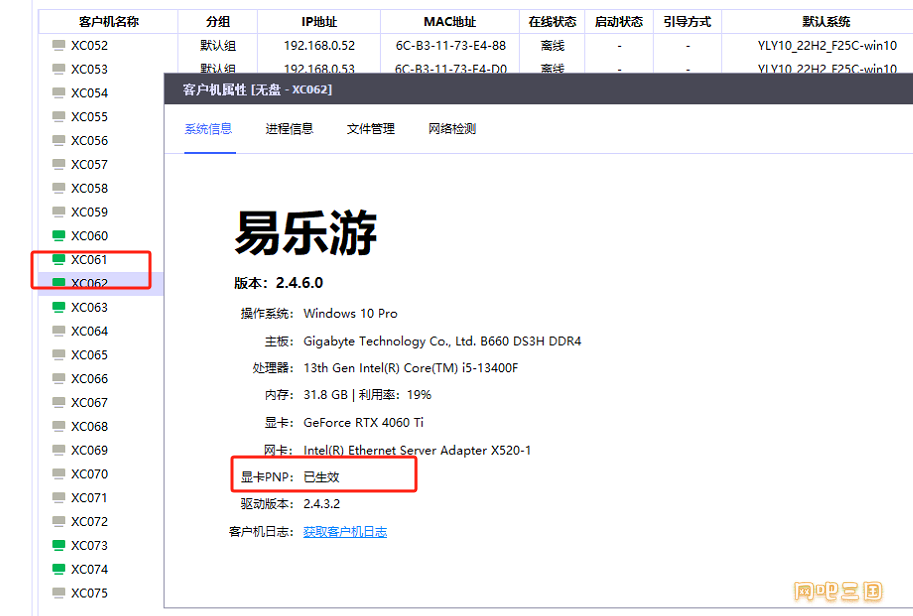The height and width of the screenshot is (616, 913).
Task: Click the 启动状态 column header
Action: click(619, 22)
